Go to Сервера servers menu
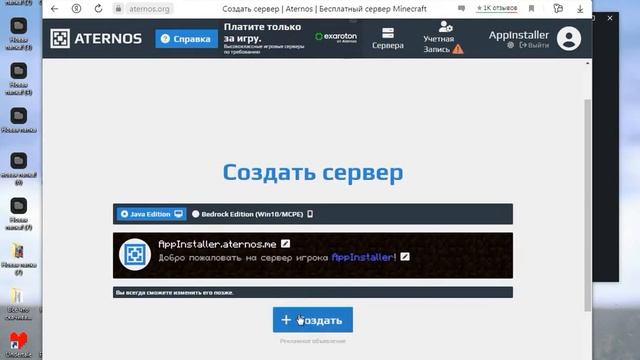This screenshot has height=360, width=640. [x=388, y=39]
